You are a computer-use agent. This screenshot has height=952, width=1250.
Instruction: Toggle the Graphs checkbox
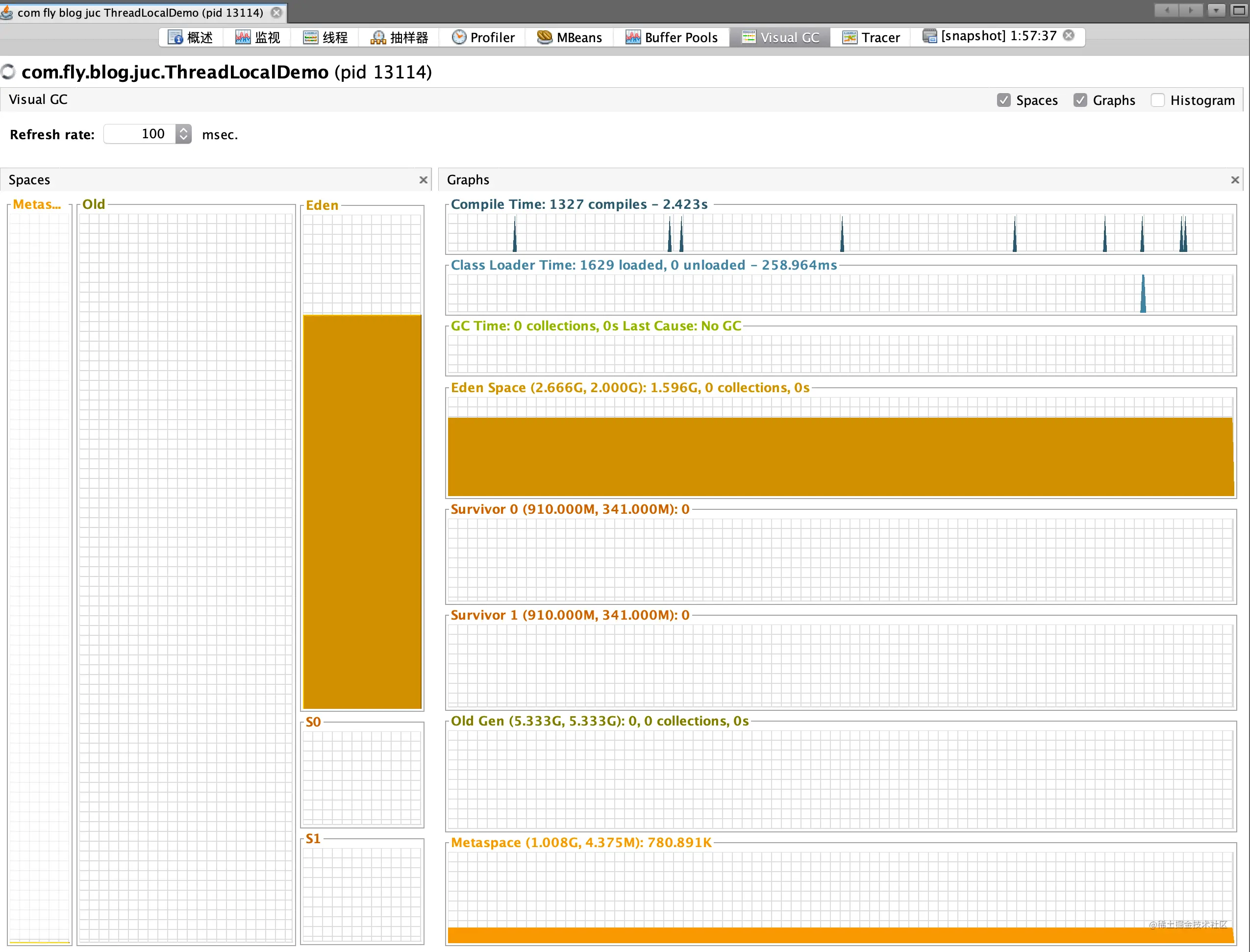(1080, 100)
